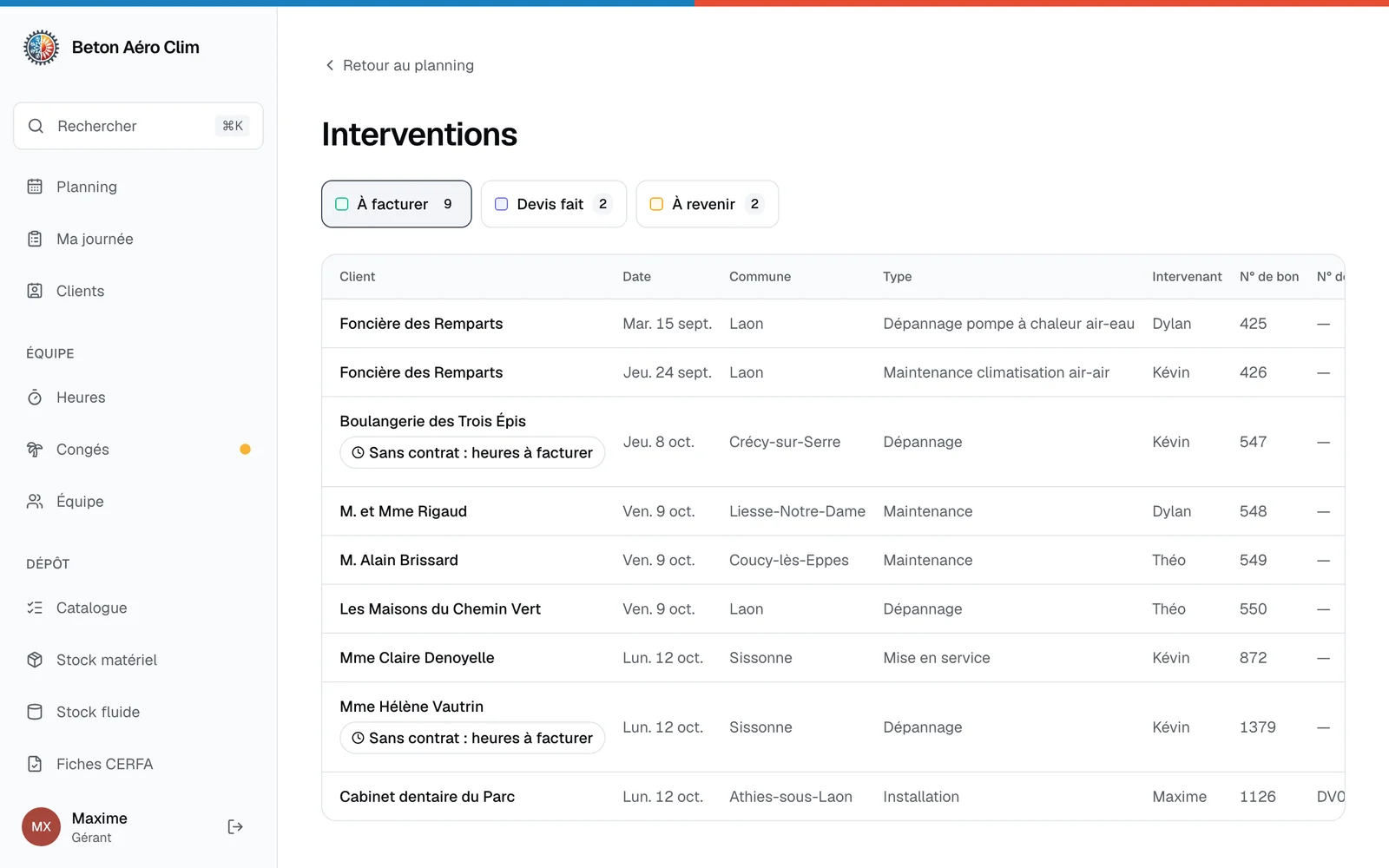1389x868 pixels.
Task: Click the Beton Aéro Clim logo
Action: point(41,48)
